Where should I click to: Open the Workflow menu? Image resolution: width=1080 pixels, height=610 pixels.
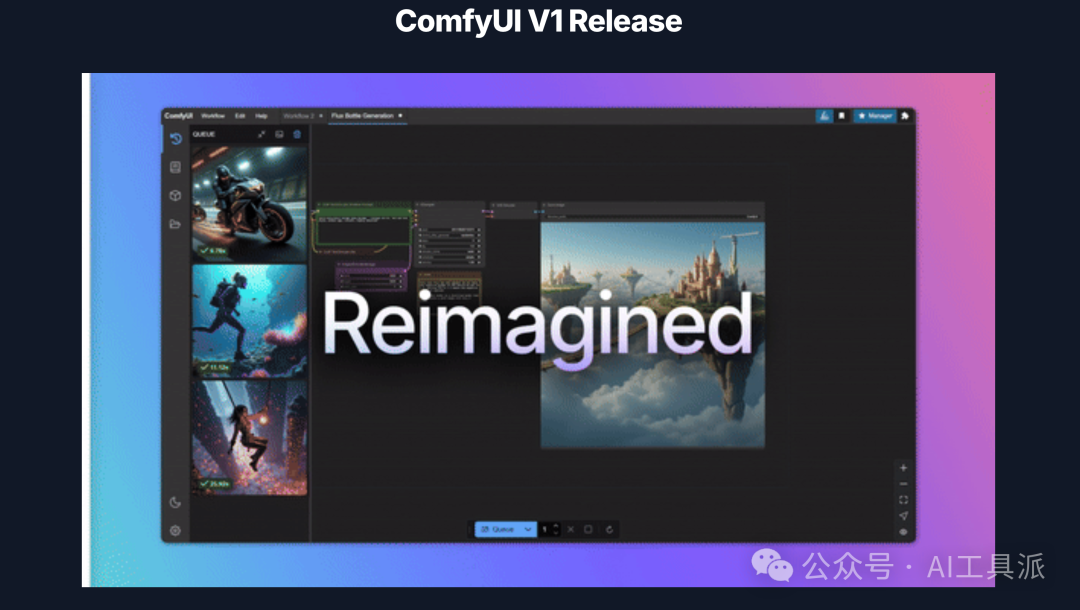[x=213, y=116]
